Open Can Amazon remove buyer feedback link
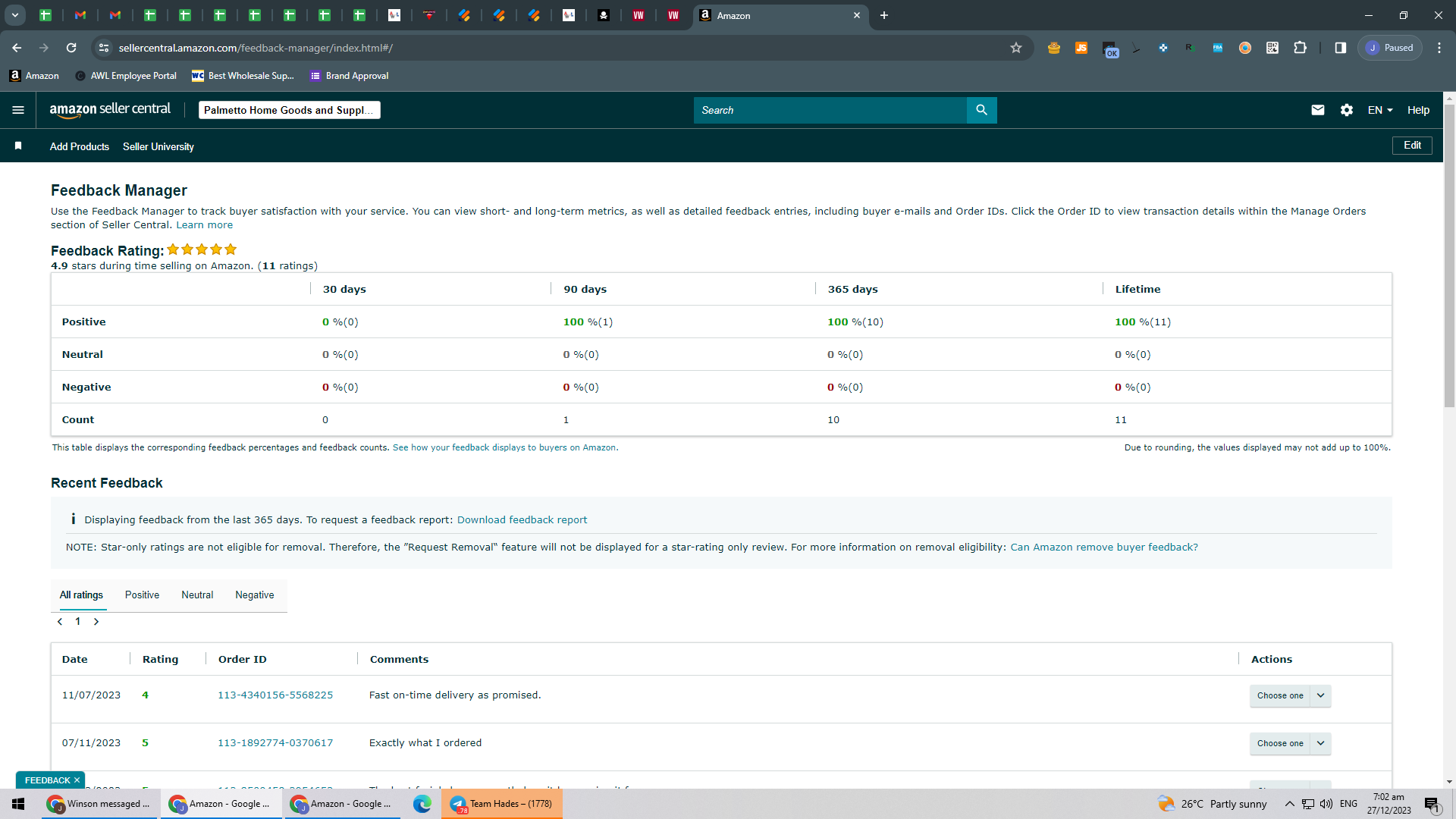The height and width of the screenshot is (819, 1456). 1104,547
